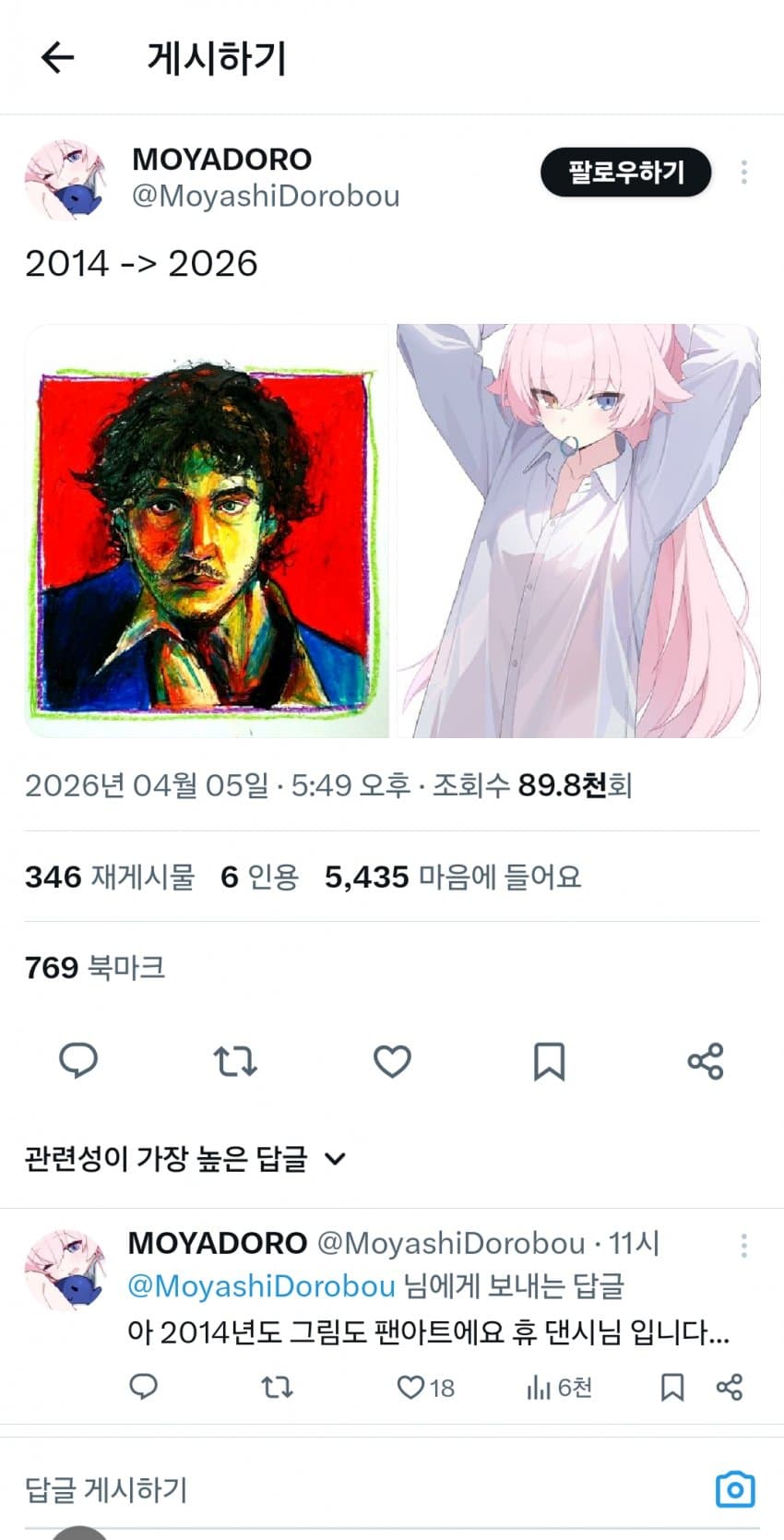
Task: Open the 5,435 마음에 들어요 likes list
Action: pyautogui.click(x=453, y=877)
